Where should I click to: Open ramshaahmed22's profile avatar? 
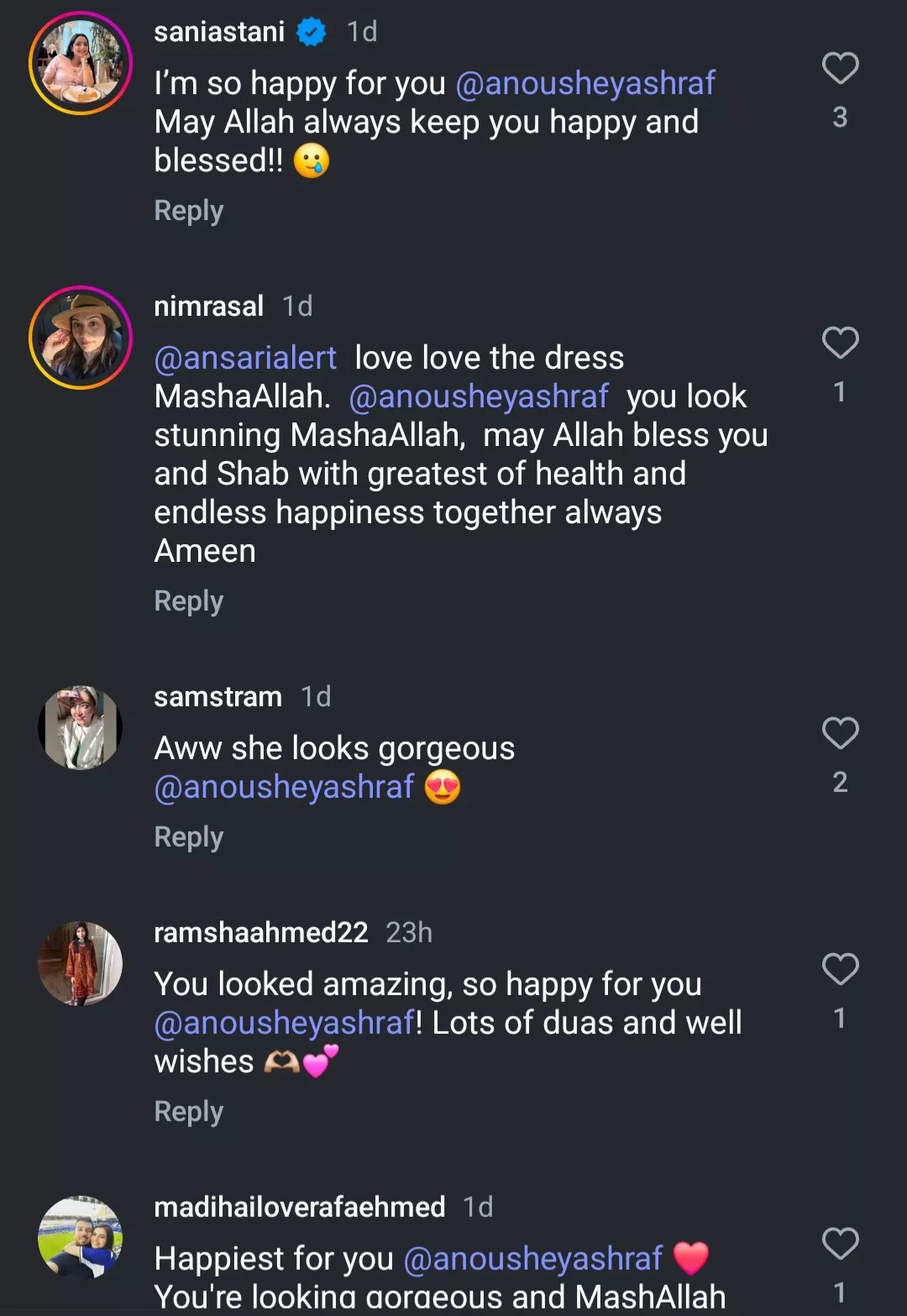tap(81, 963)
